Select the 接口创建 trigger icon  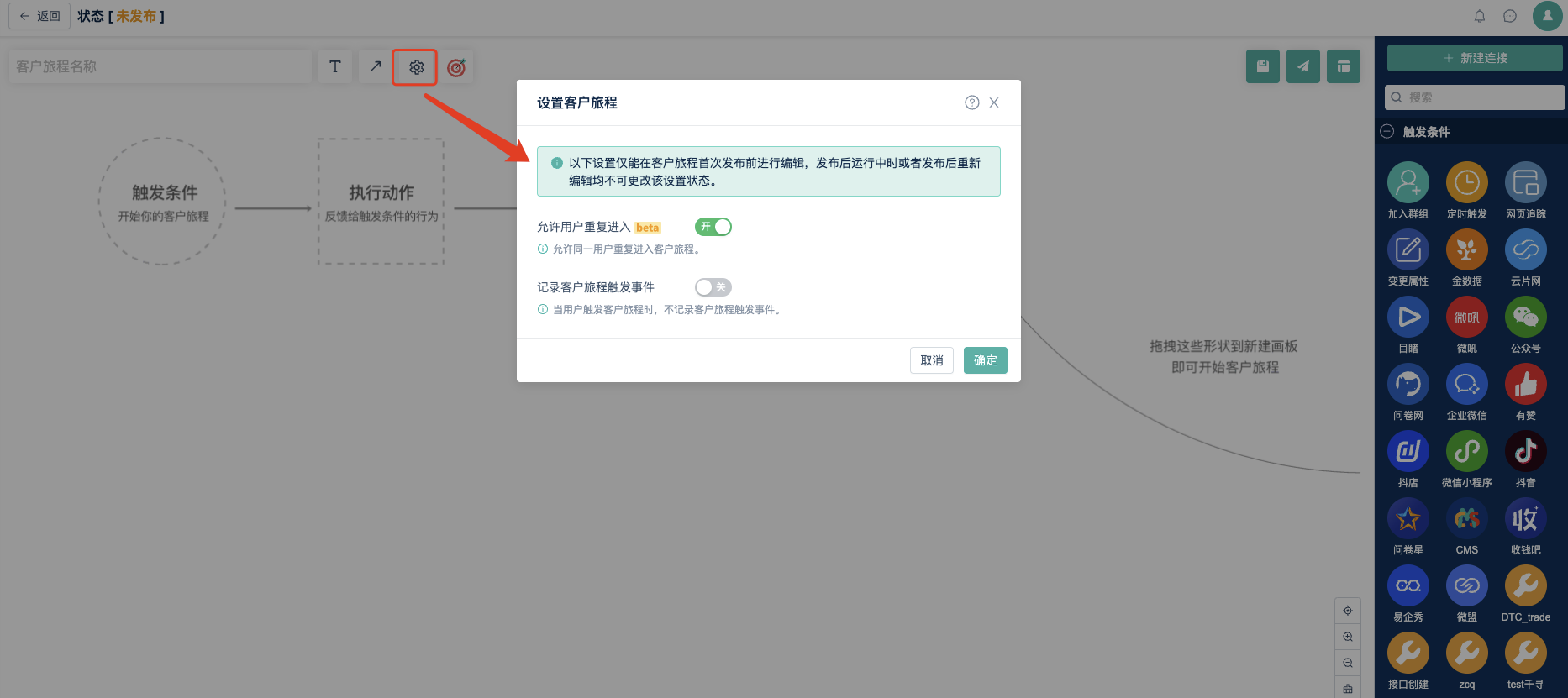click(1408, 653)
